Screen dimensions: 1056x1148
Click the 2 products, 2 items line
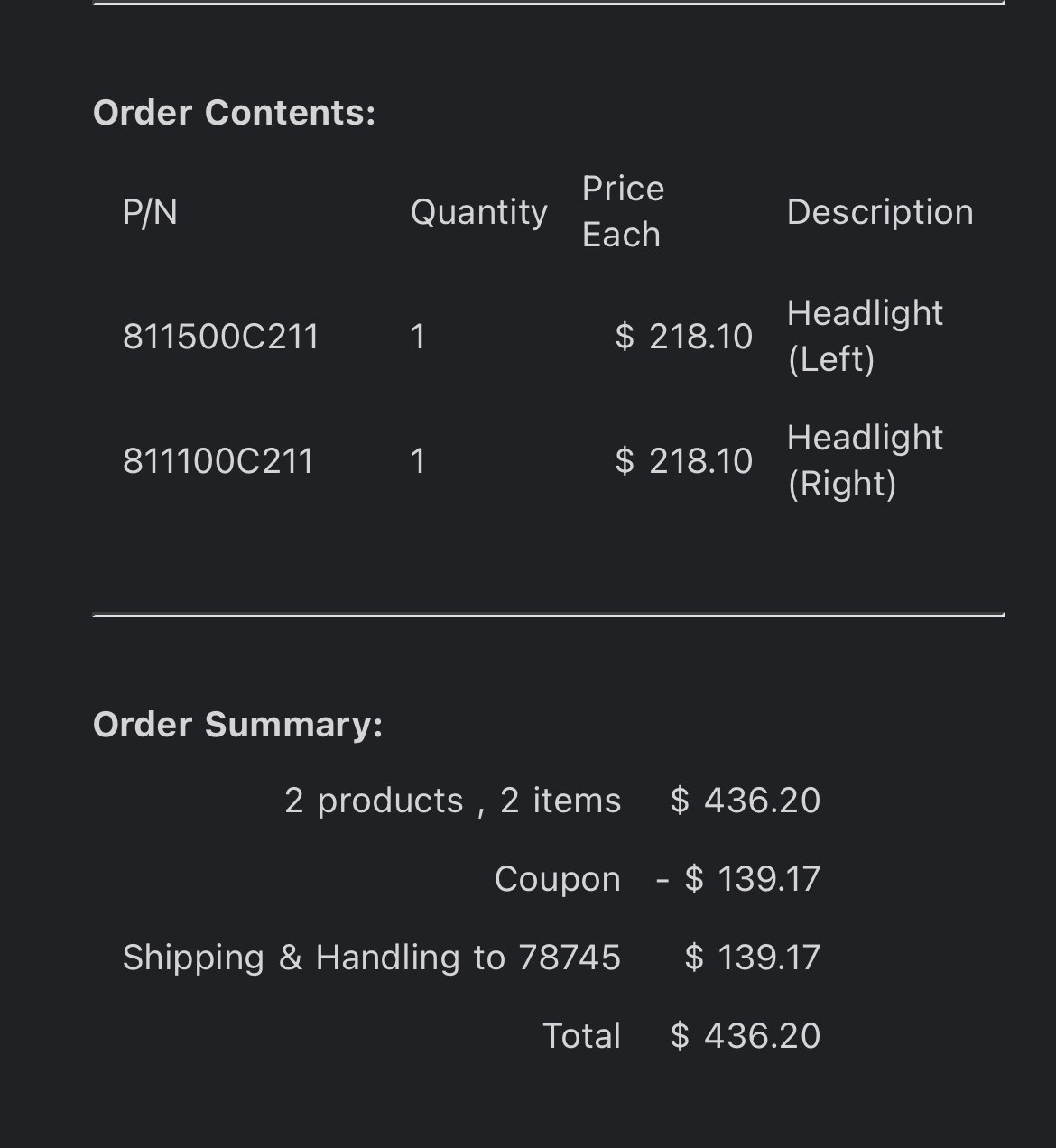(453, 801)
